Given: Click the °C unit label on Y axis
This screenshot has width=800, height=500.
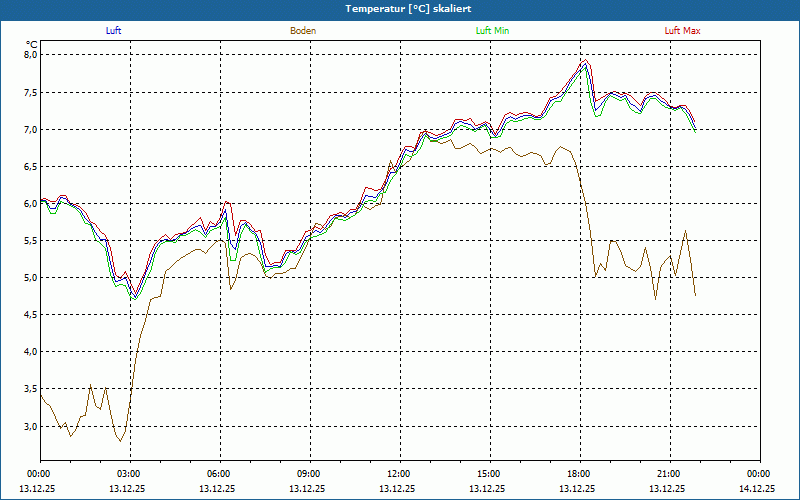Looking at the screenshot, I should (31, 44).
